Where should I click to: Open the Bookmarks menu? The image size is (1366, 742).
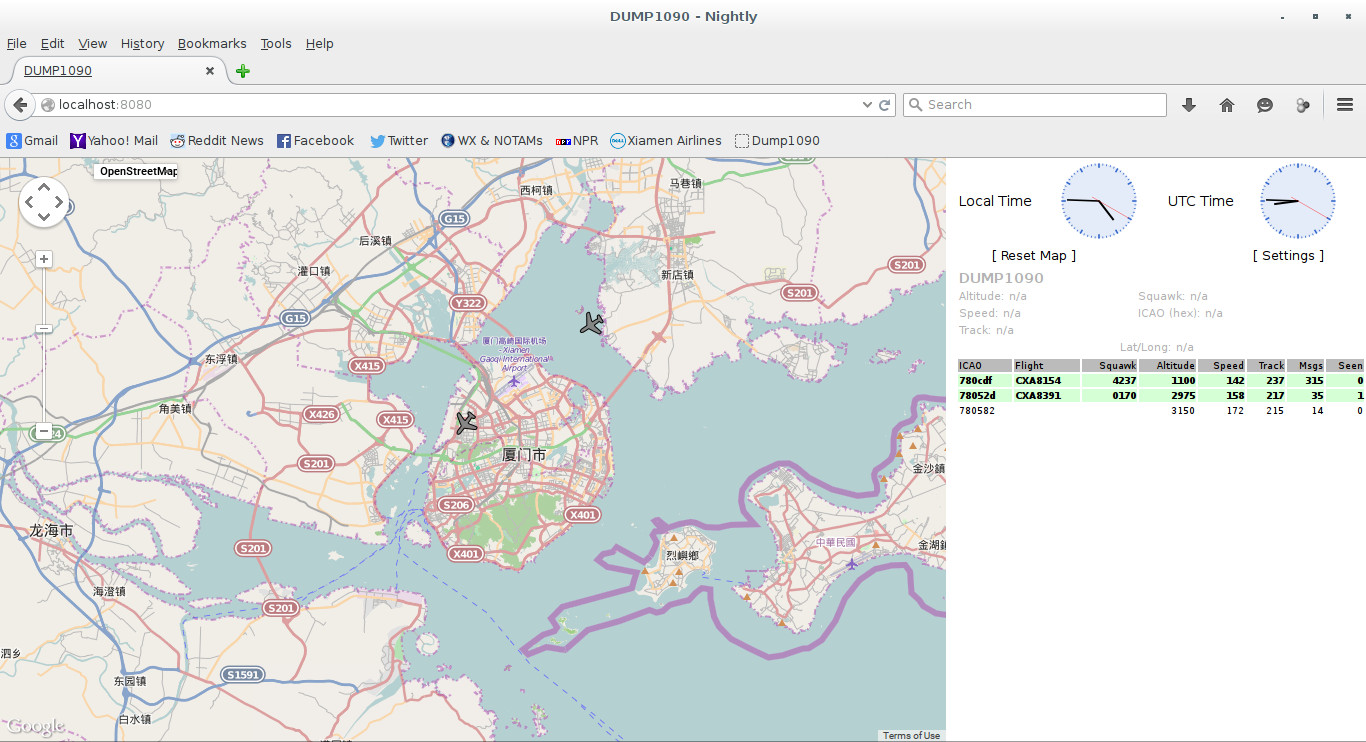(212, 44)
